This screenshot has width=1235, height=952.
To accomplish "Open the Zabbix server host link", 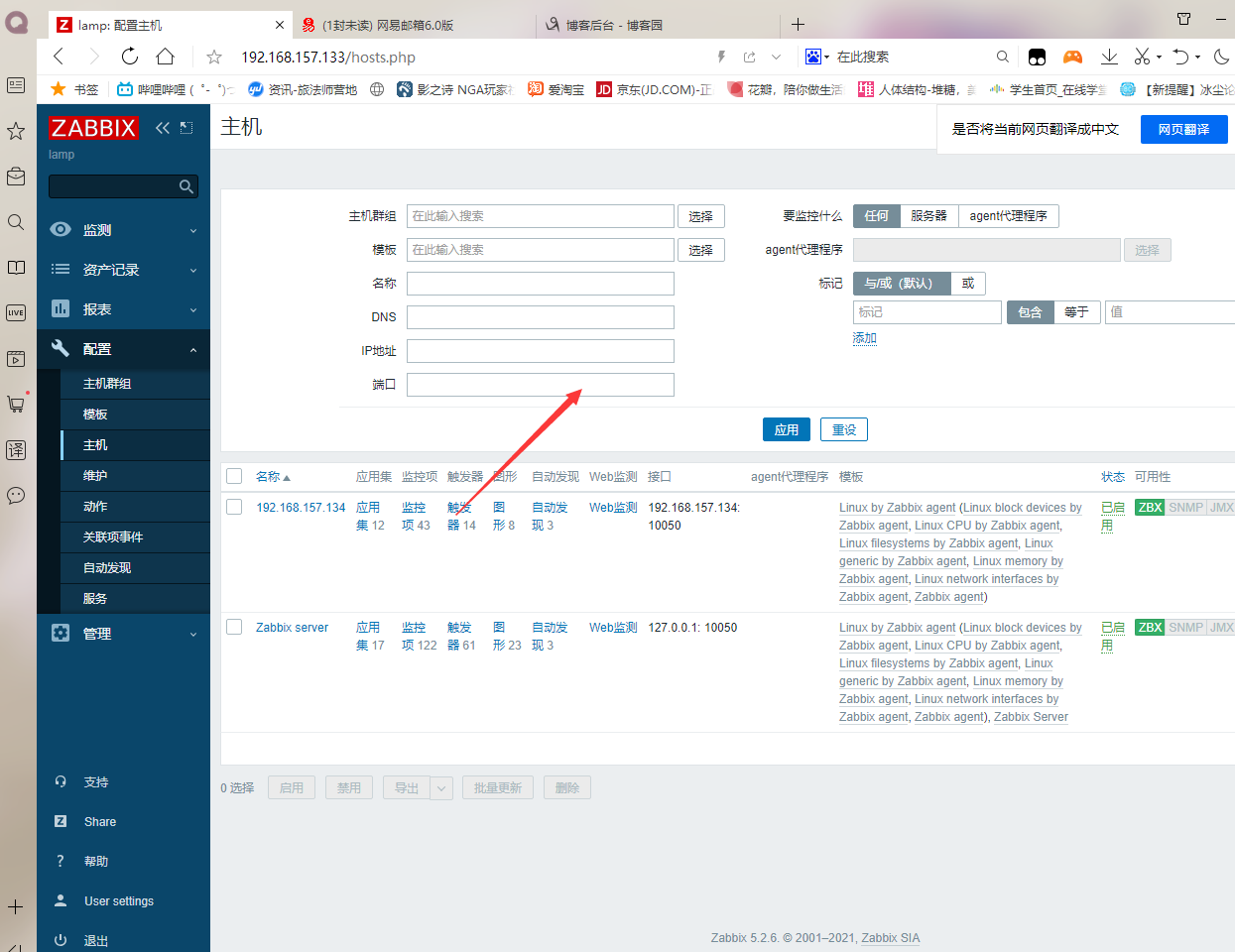I will point(292,627).
